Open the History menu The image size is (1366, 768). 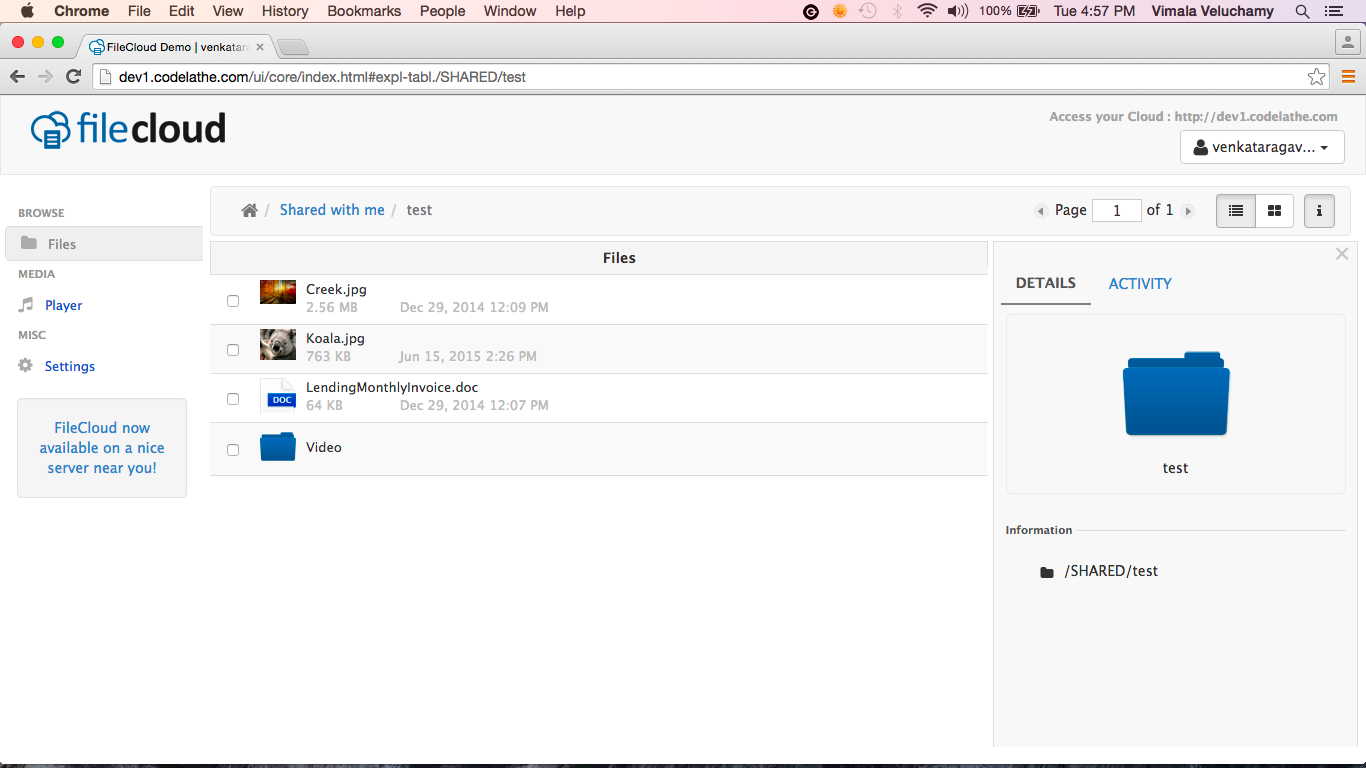pyautogui.click(x=285, y=11)
